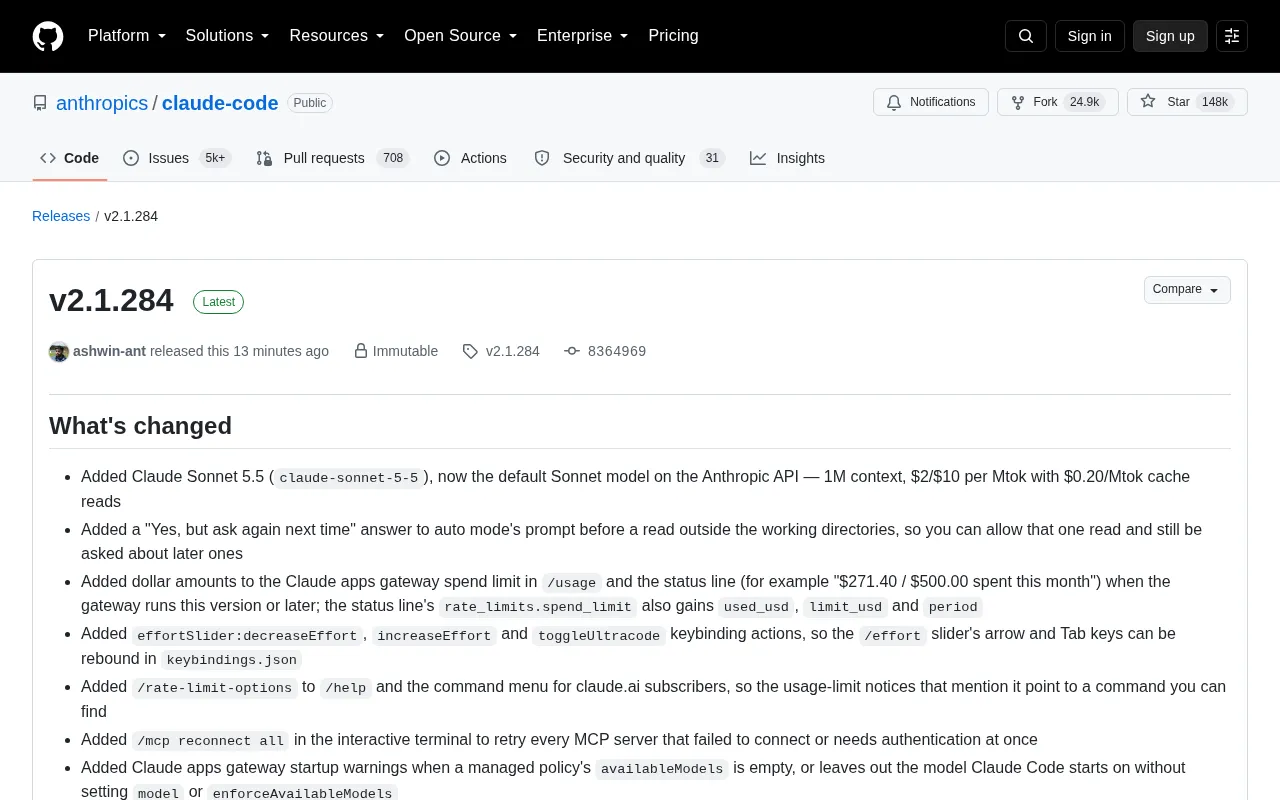The image size is (1280, 800).
Task: Open the anthropics organization link
Action: [x=102, y=103]
